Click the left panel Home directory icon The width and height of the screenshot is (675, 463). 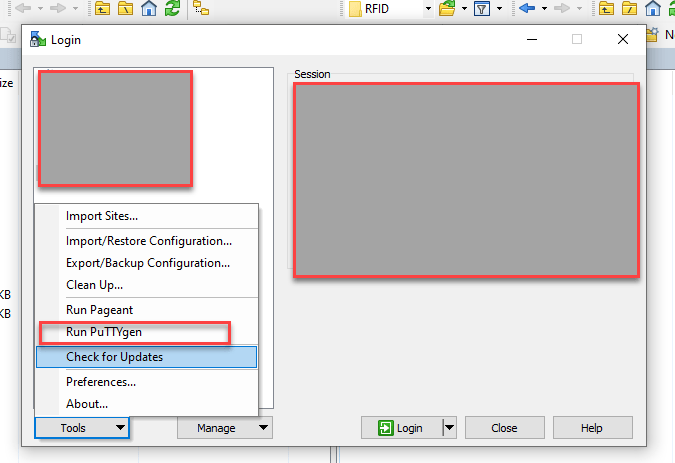coord(149,9)
